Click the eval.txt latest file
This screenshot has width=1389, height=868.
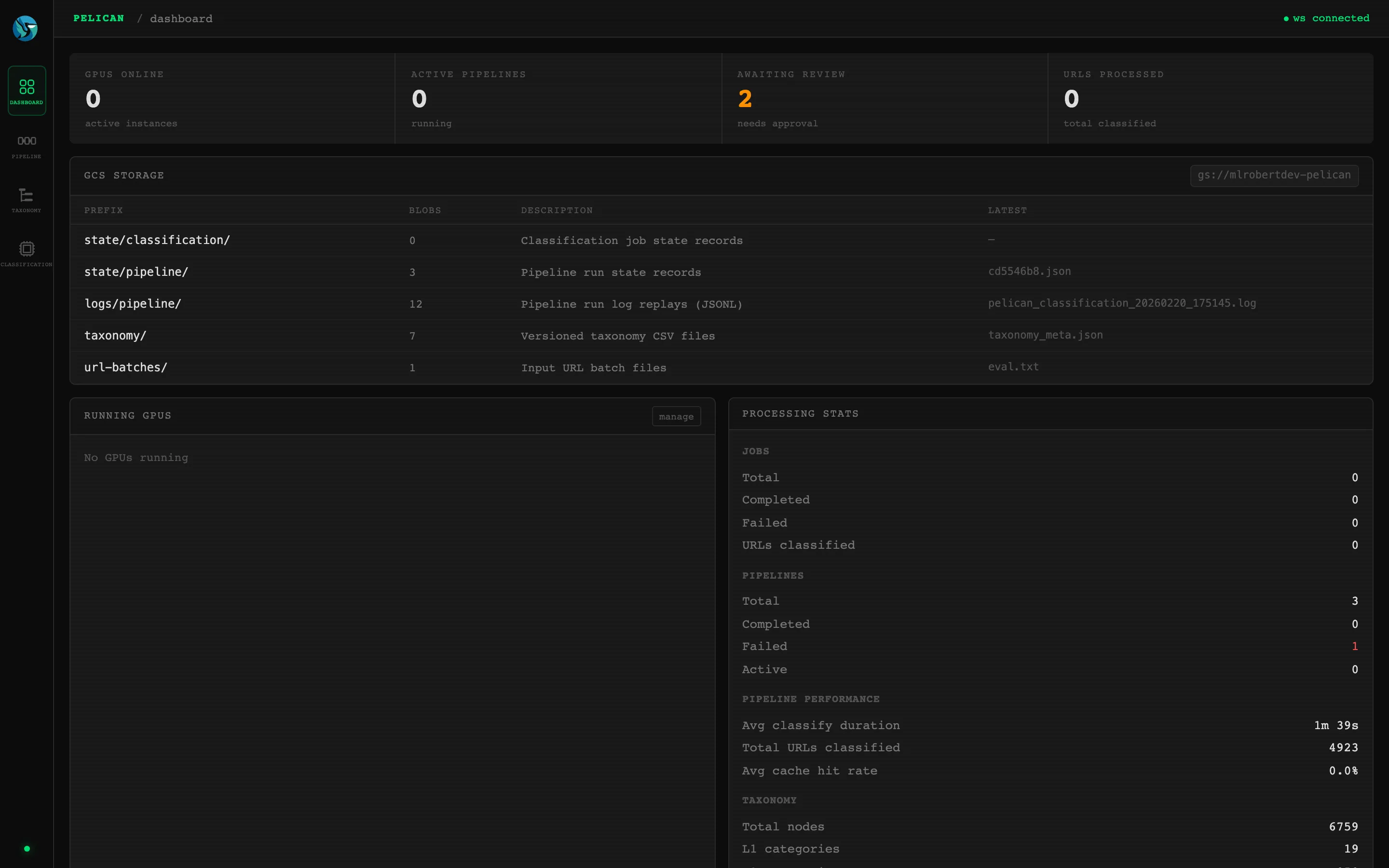[x=1013, y=366]
